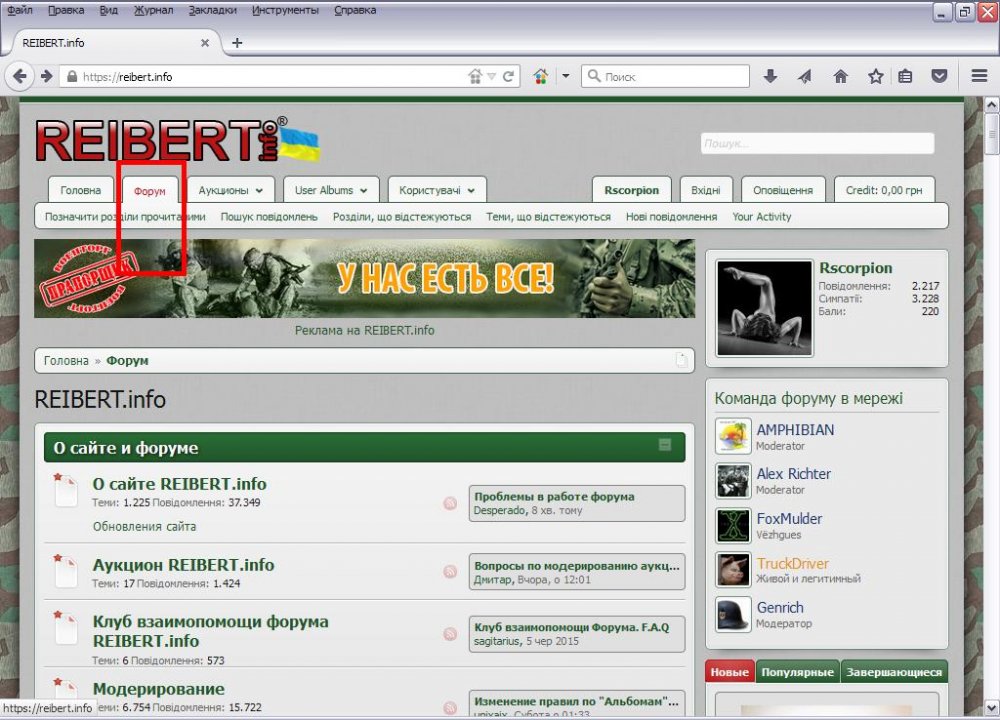Open the Firefox downloads arrow icon
Screen dimensions: 1000x720
(x=770, y=76)
